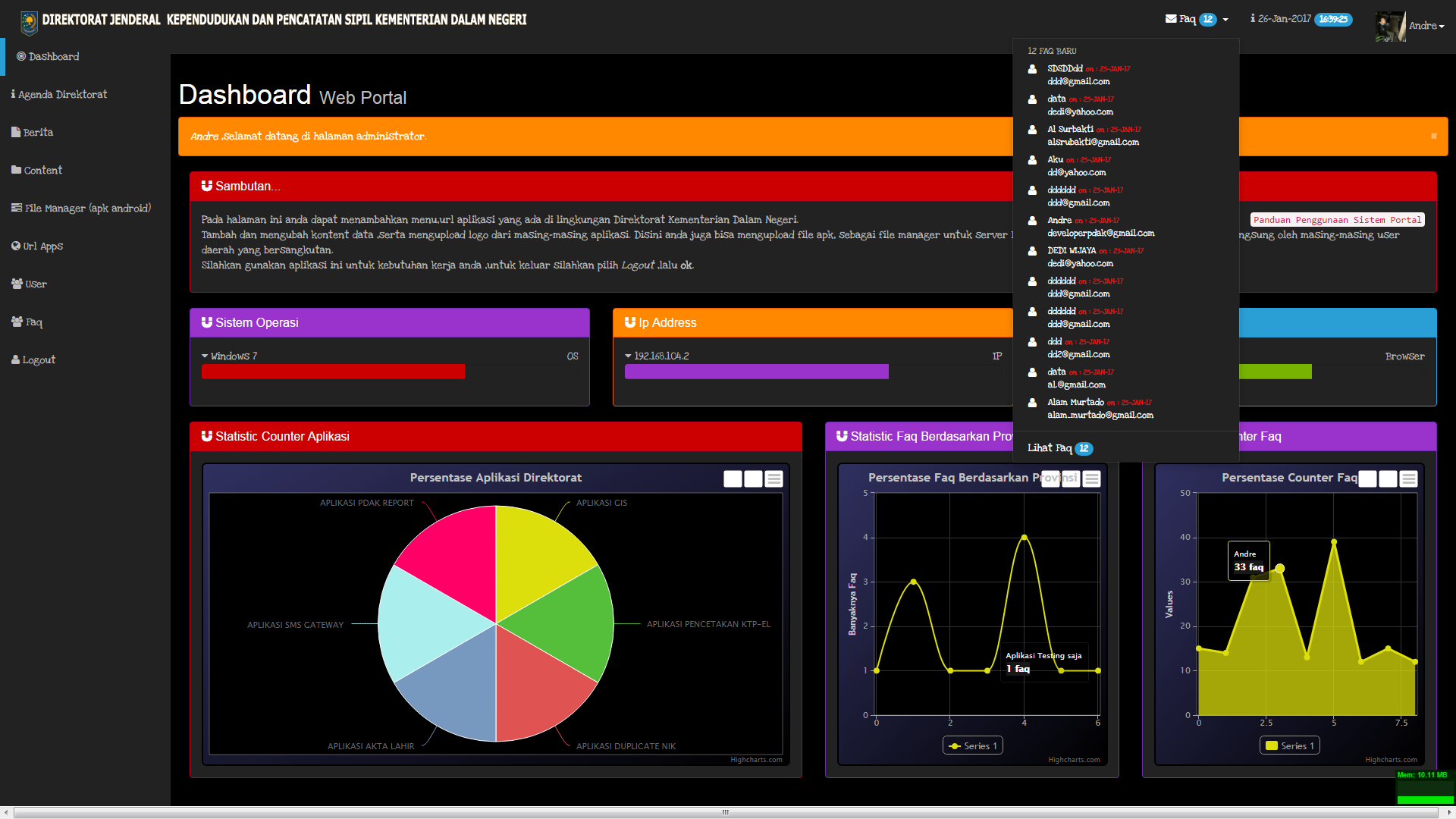Open pie chart Highcharts hamburger menu
1456x819 pixels.
tap(773, 479)
